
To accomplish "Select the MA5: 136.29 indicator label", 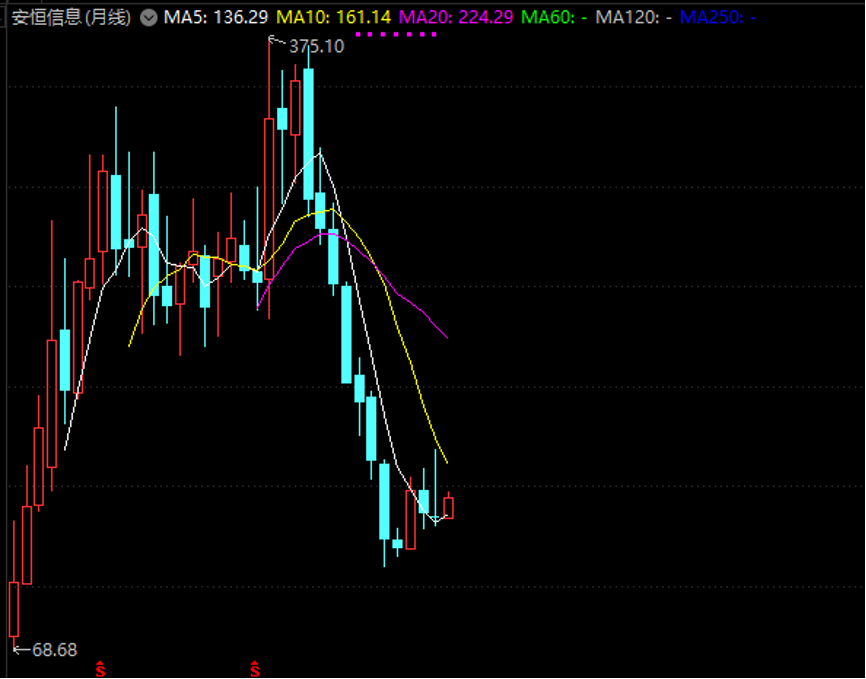I will click(x=216, y=17).
